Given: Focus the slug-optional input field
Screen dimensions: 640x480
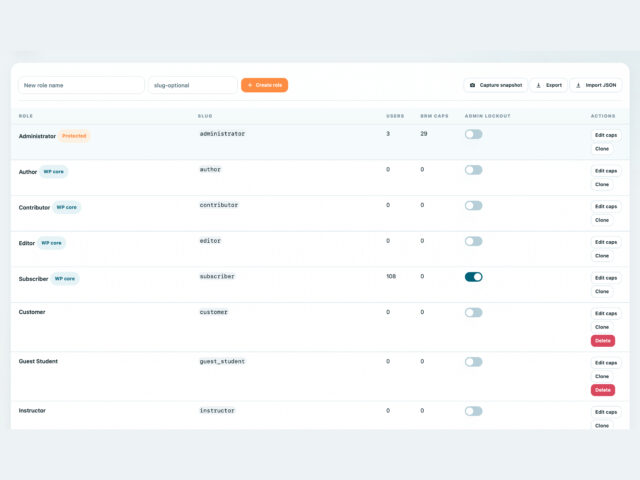Looking at the screenshot, I should 193,85.
